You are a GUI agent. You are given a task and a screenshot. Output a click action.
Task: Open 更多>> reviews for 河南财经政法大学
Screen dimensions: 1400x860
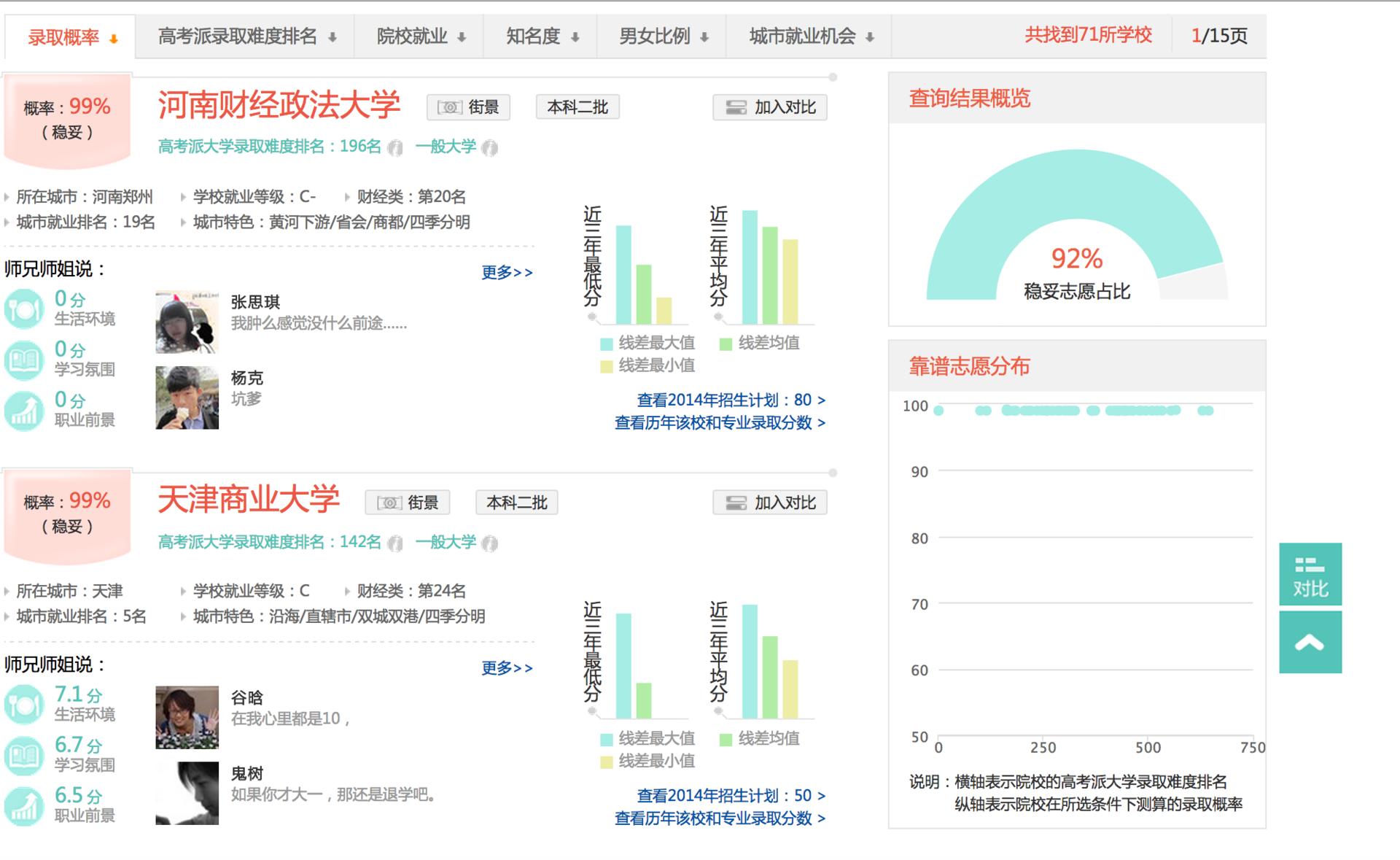coord(507,273)
